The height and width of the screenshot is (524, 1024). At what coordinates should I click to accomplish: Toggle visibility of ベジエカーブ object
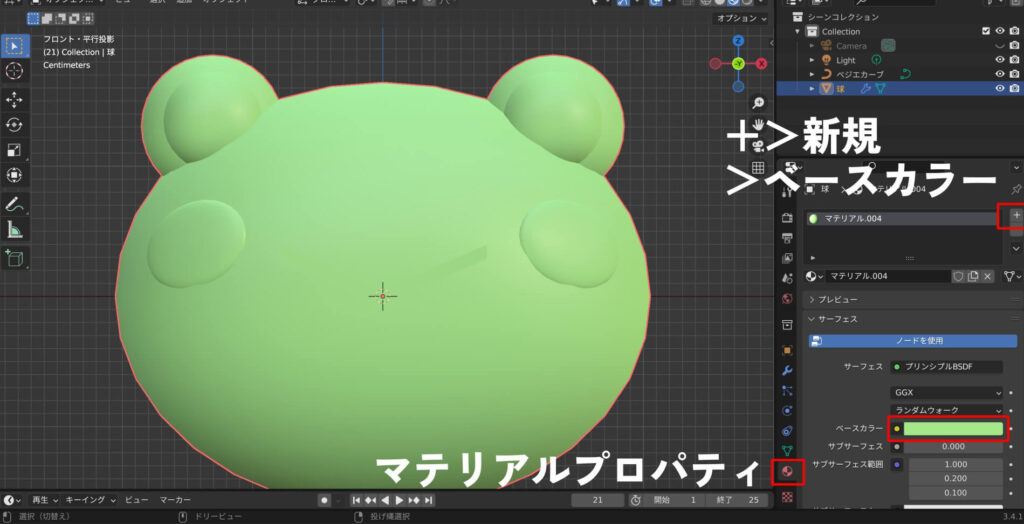click(1000, 74)
